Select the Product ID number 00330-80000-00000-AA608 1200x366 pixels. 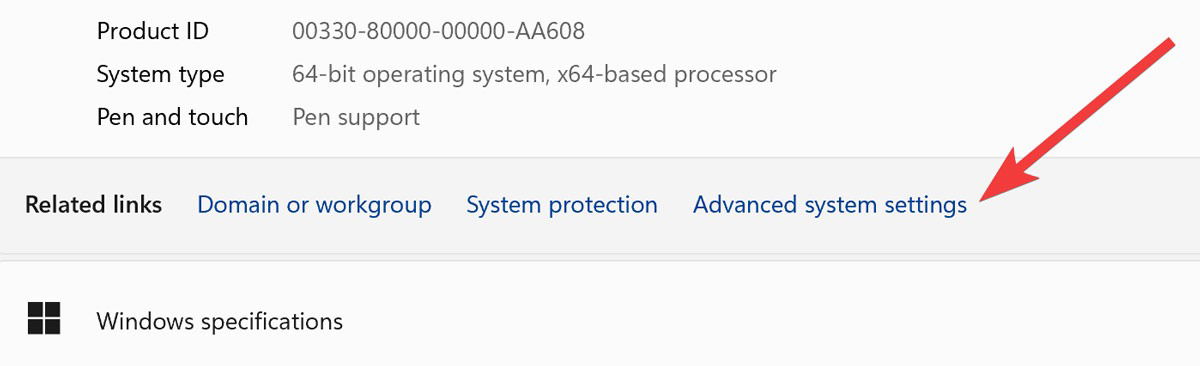point(438,31)
